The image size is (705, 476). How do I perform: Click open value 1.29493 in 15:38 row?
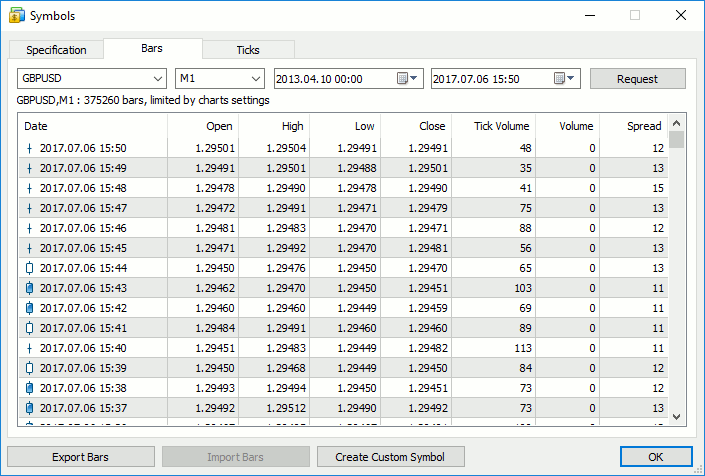[x=215, y=388]
